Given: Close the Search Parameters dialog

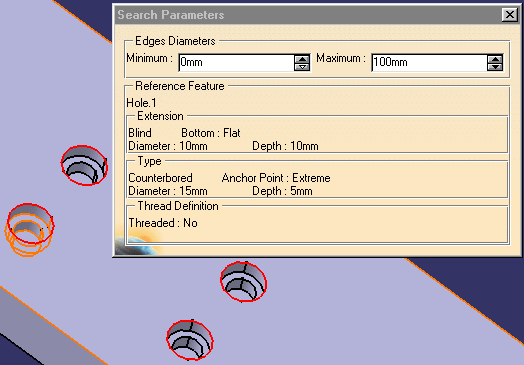Looking at the screenshot, I should [510, 15].
